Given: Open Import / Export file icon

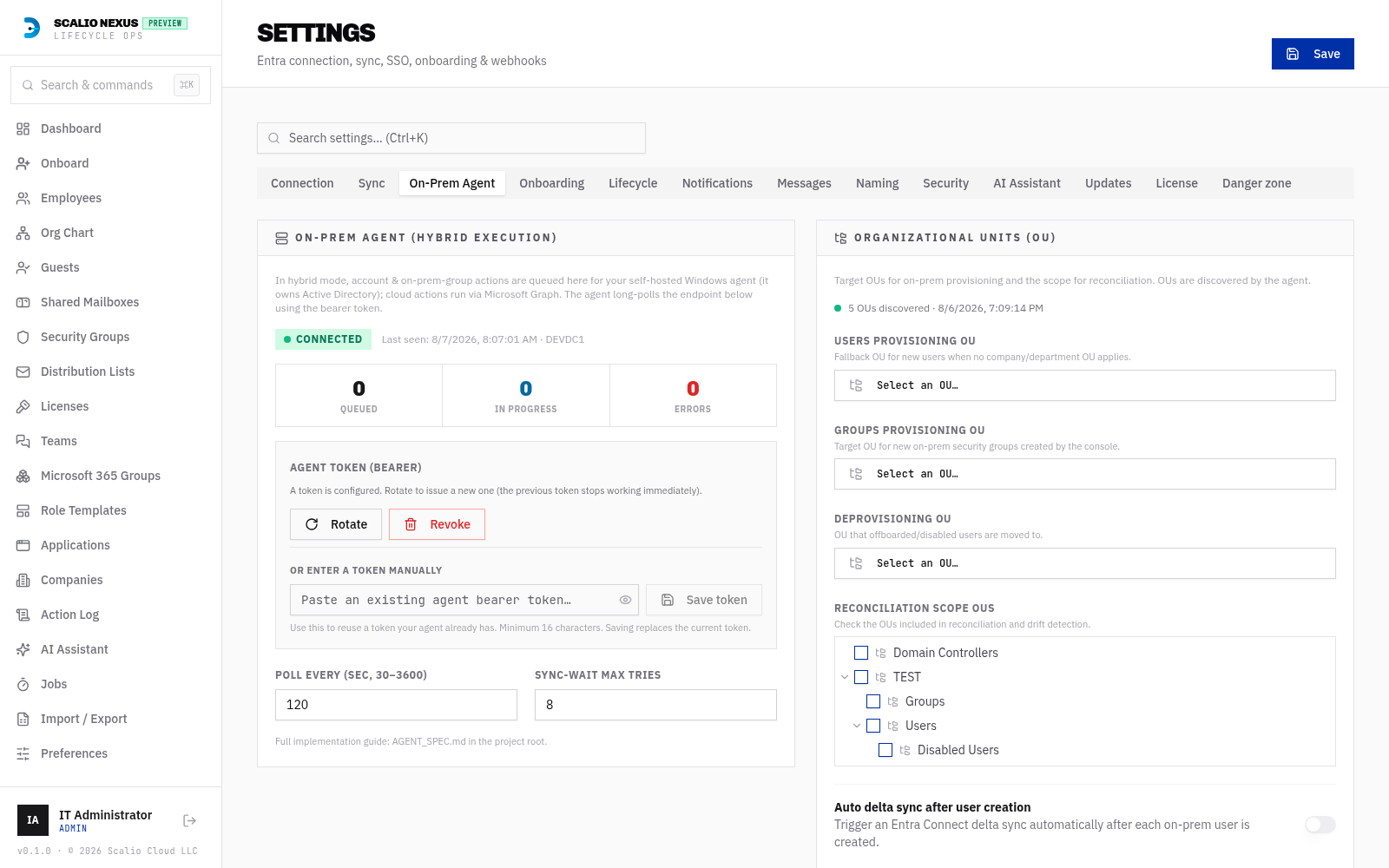Looking at the screenshot, I should (23, 719).
